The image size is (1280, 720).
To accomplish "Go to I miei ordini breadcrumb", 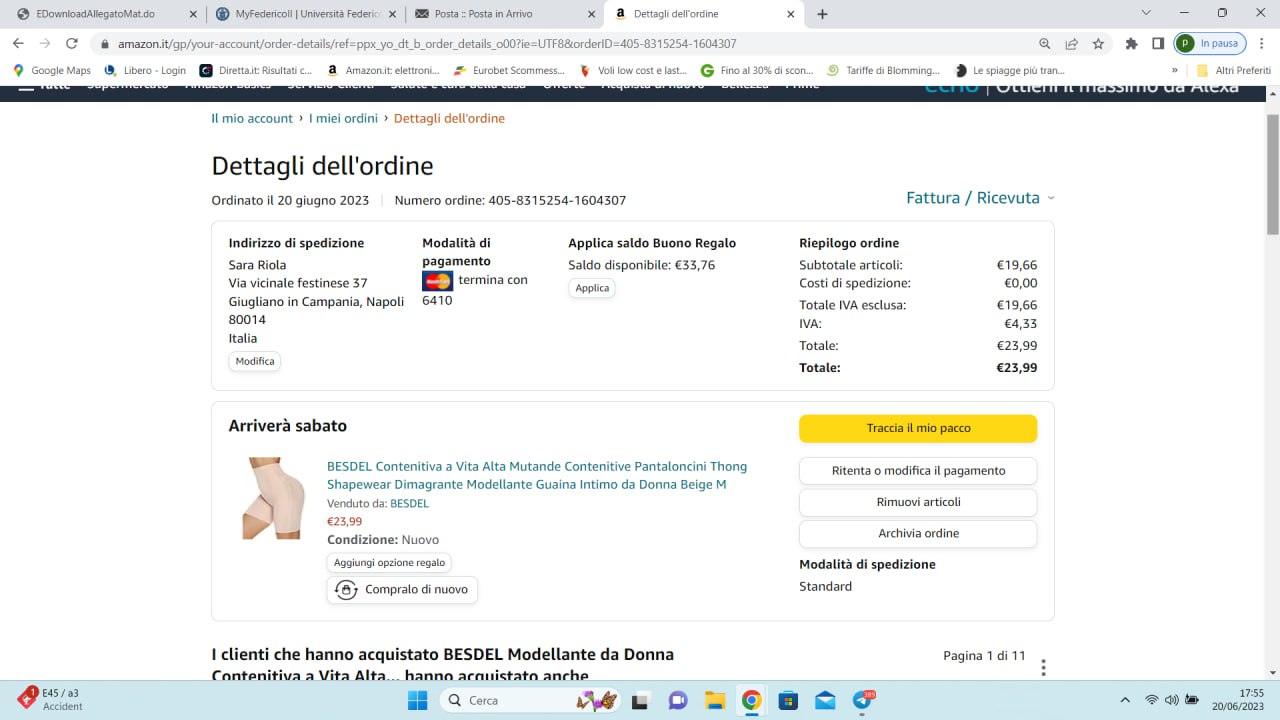I will [343, 118].
